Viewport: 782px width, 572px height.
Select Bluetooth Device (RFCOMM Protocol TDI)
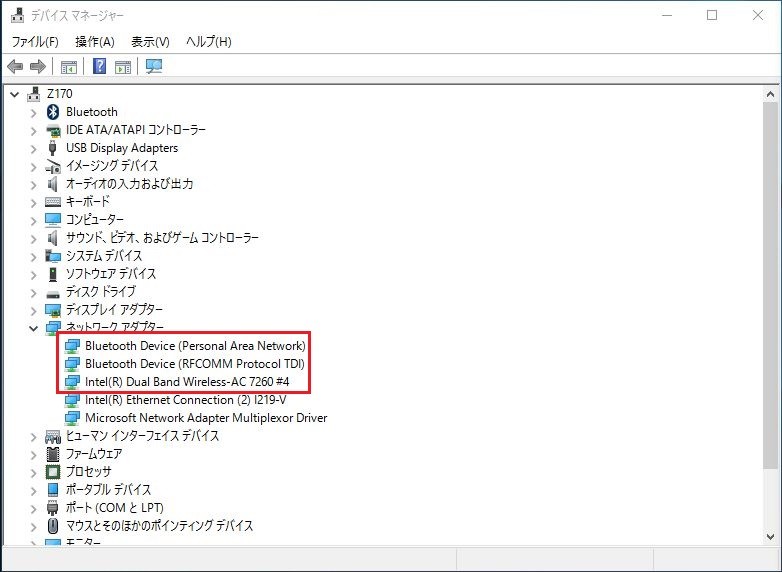pyautogui.click(x=195, y=364)
